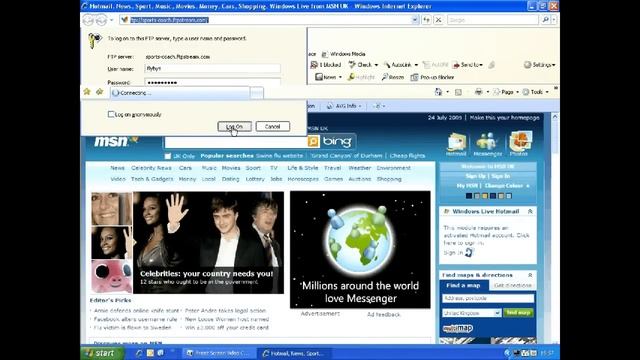The width and height of the screenshot is (640, 360).
Task: Collapse the Windows Live Hotmail module
Action: (x=530, y=211)
